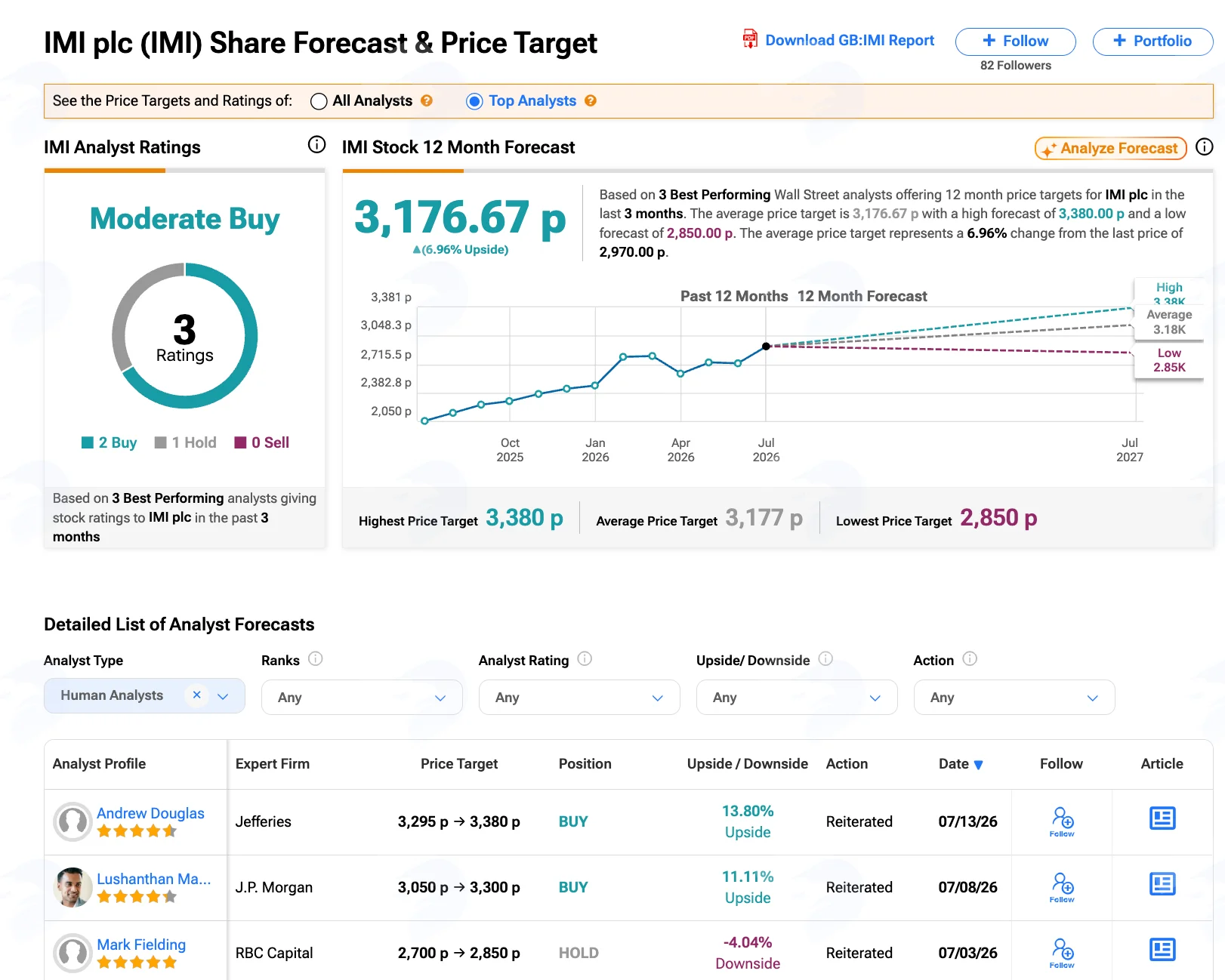Click BUY position for J.P. Morgan
Screen dimensions: 1225x980
tap(573, 887)
